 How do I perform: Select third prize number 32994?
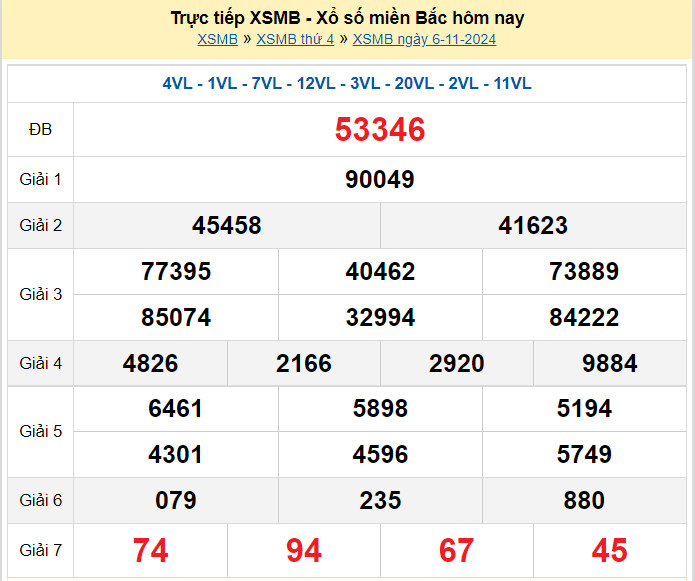pos(380,317)
